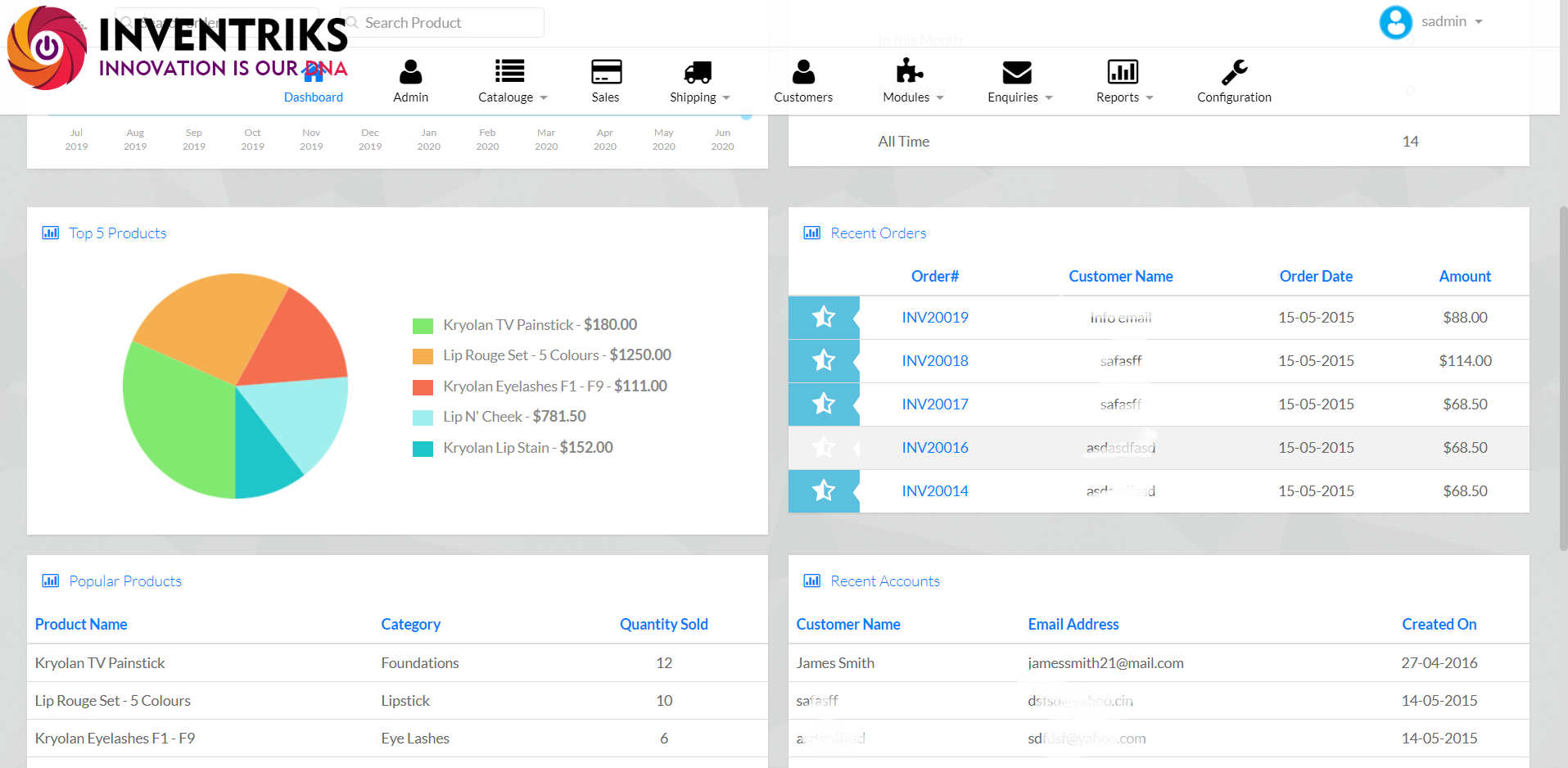Open the sadmin account dropdown arrow
1568x768 pixels.
[x=1479, y=22]
